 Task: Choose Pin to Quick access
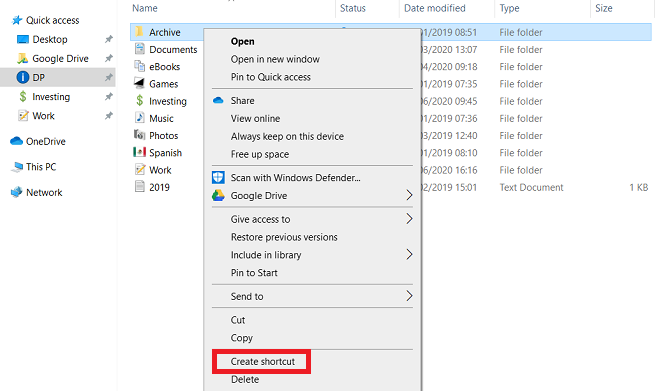271,77
